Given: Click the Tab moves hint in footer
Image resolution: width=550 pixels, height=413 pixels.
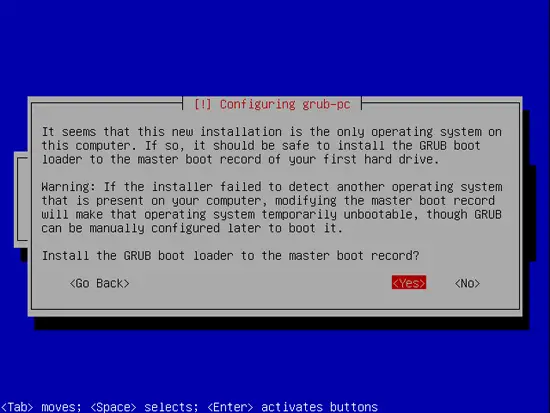Looking at the screenshot, I should point(41,407).
